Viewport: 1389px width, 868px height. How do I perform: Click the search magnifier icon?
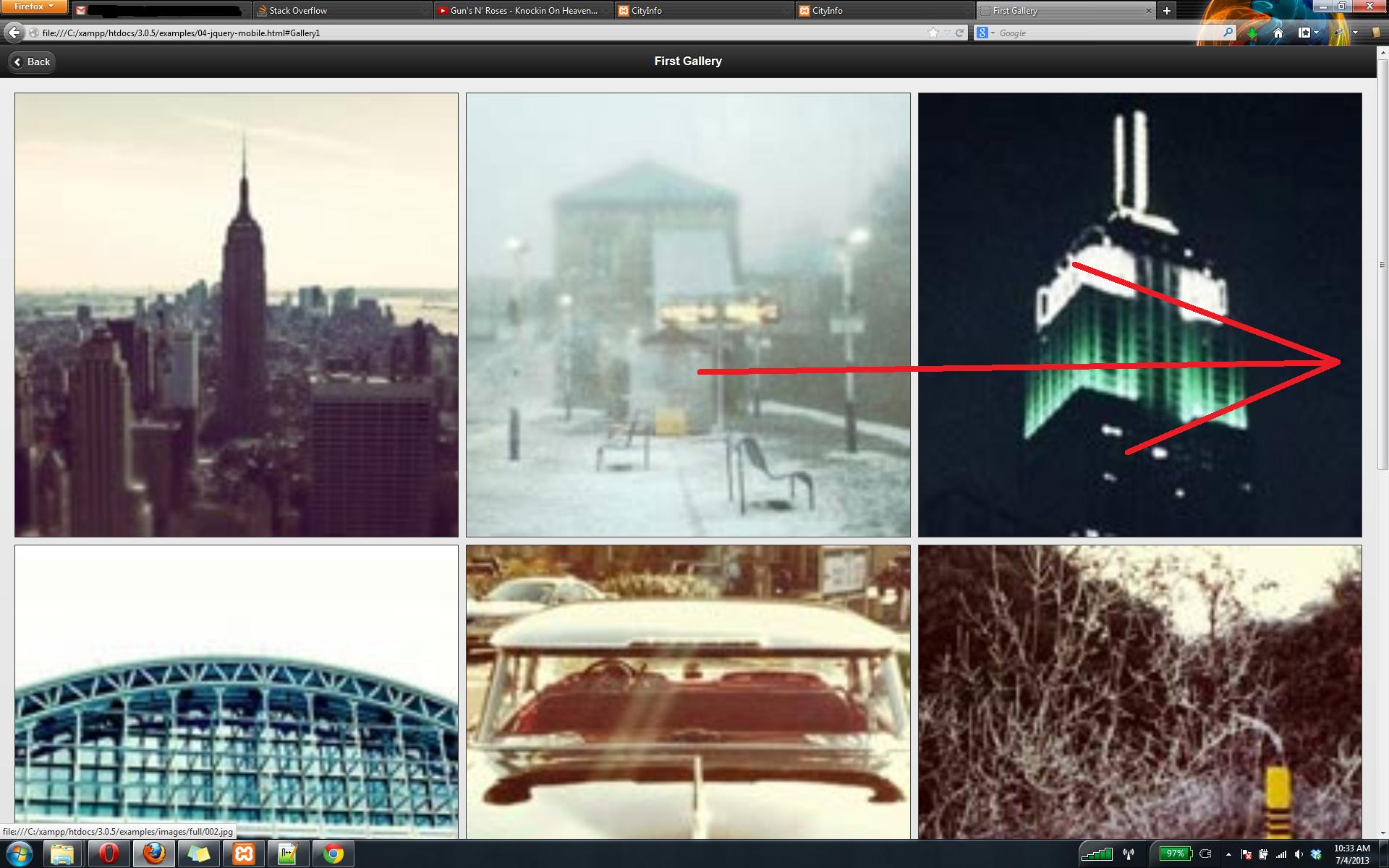[1228, 33]
